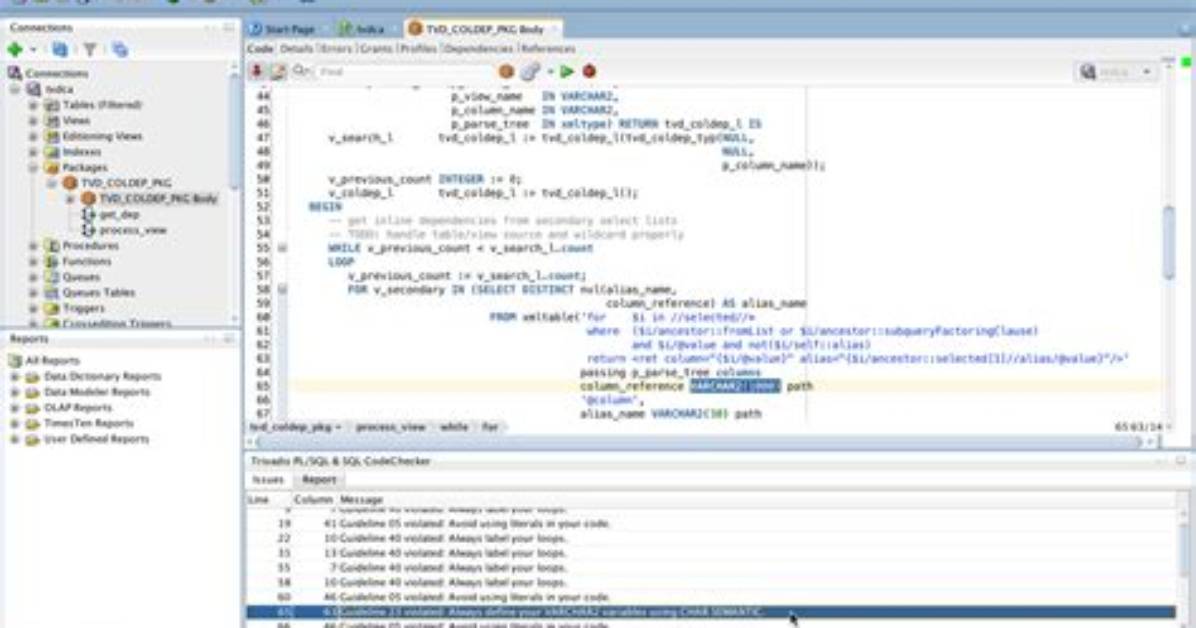Expand the Indexes node
Viewport: 1196px width, 628px height.
(33, 152)
